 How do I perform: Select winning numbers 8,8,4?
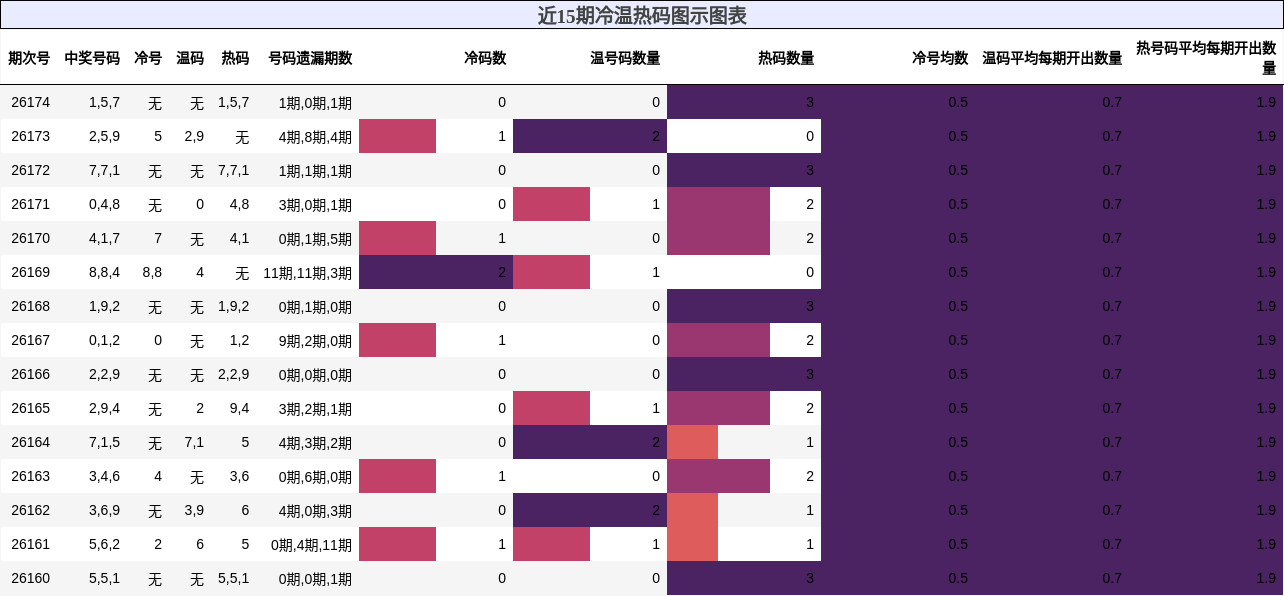pyautogui.click(x=104, y=272)
